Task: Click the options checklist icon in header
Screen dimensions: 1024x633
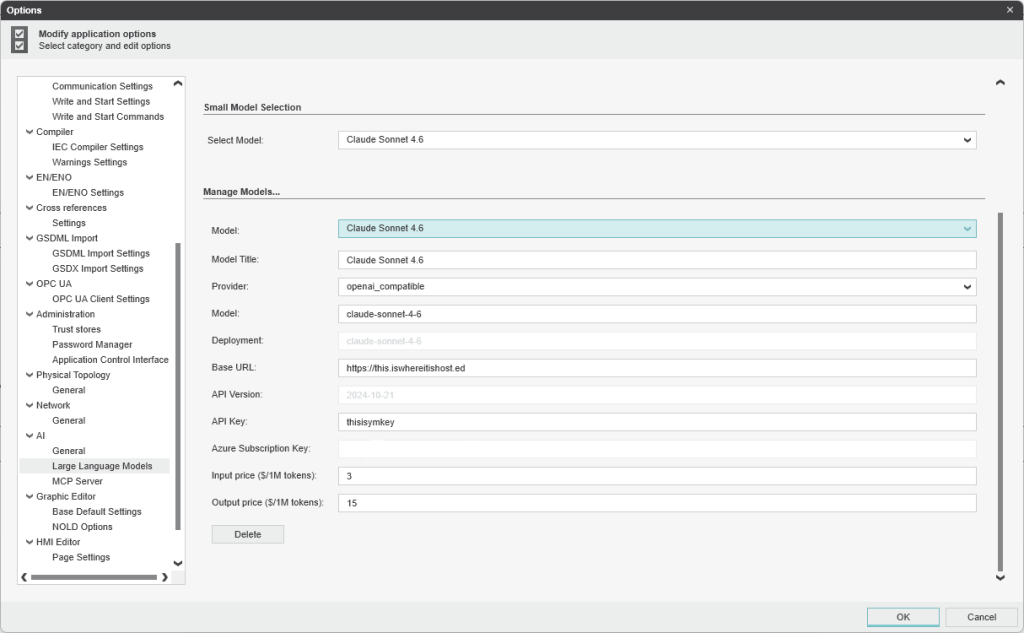Action: pyautogui.click(x=20, y=39)
